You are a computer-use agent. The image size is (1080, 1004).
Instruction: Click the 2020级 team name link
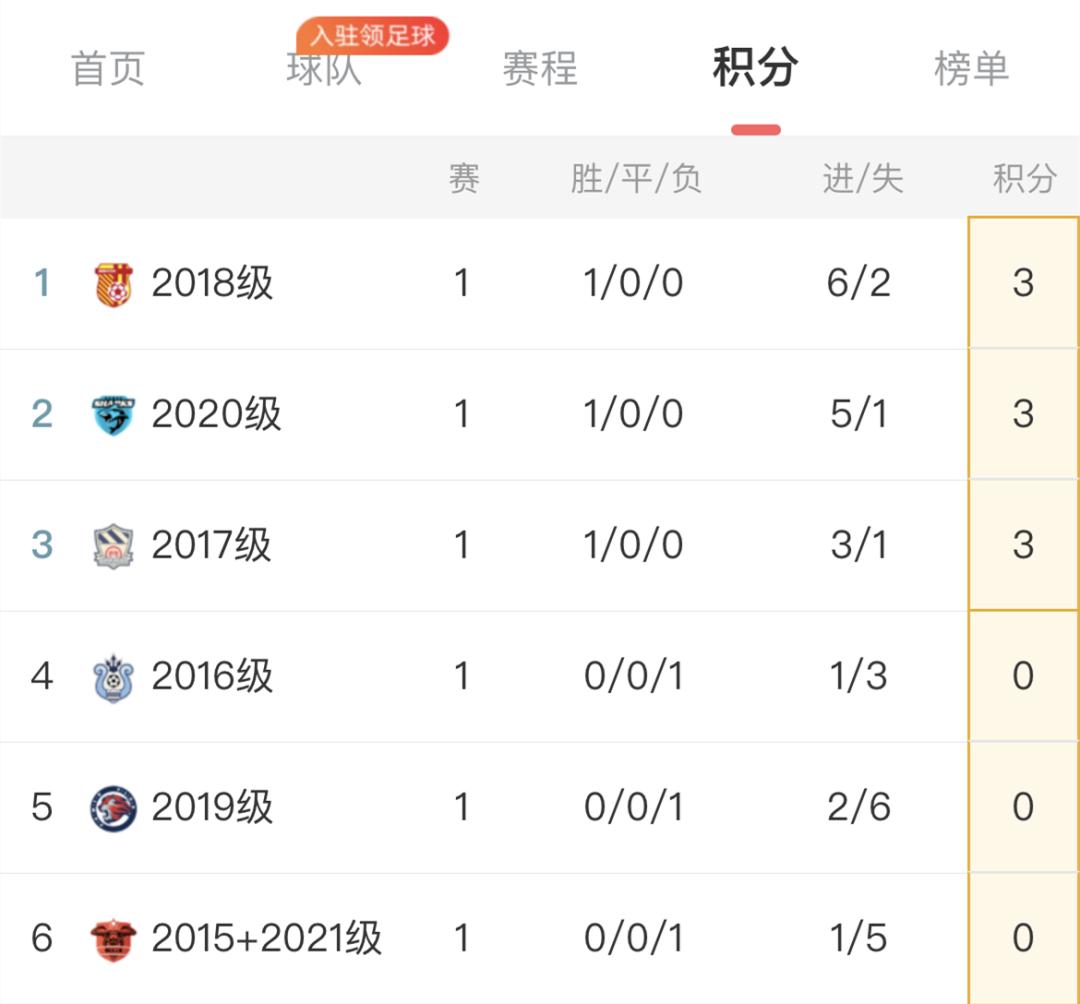(213, 414)
